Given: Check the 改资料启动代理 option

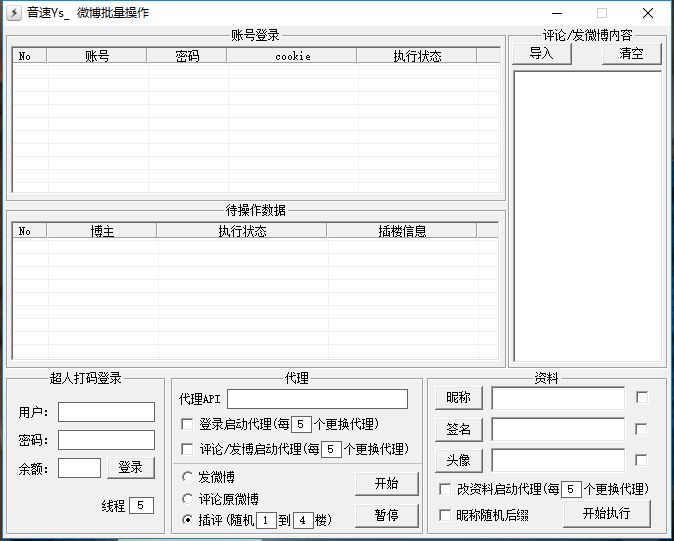Looking at the screenshot, I should click(446, 489).
